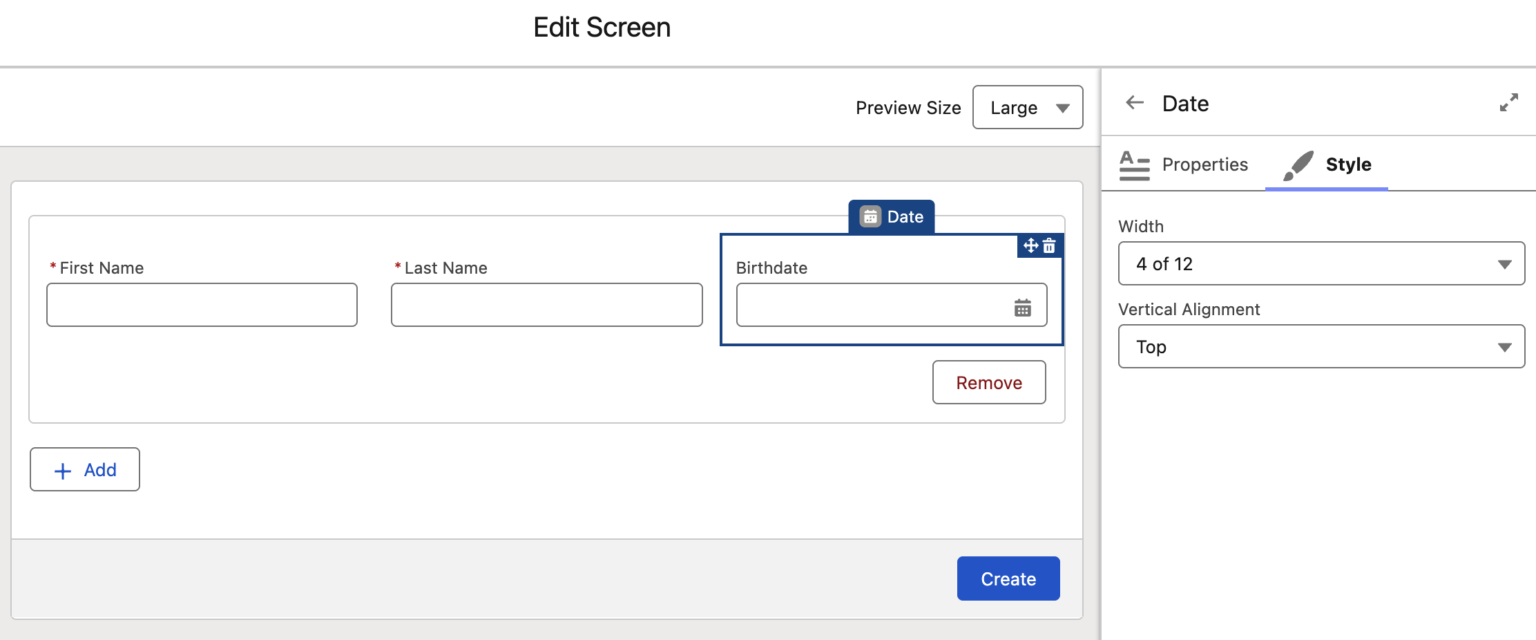Open the Width dropdown set to 4 of 12
The image size is (1536, 640).
click(1321, 263)
